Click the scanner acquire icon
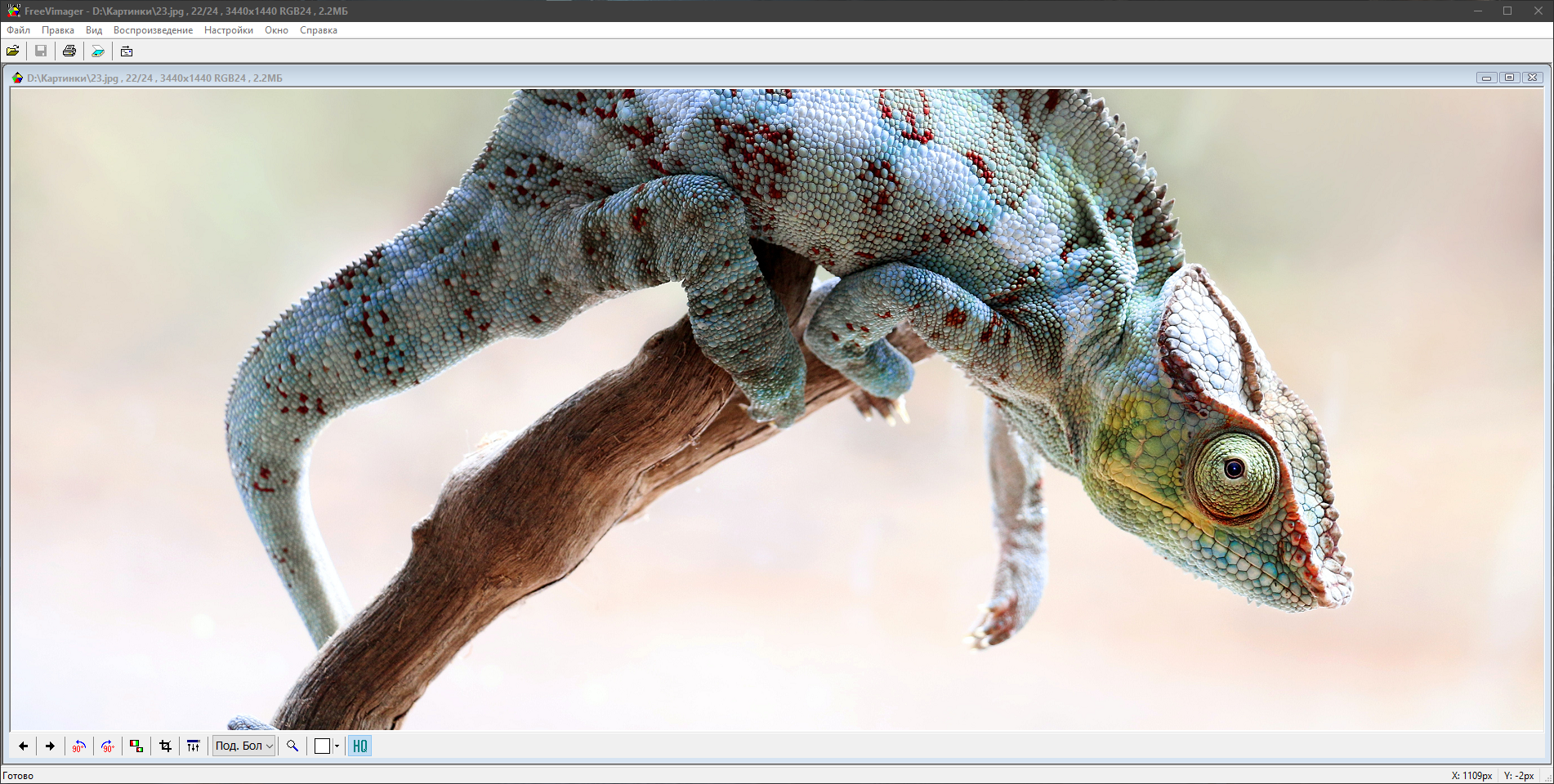 point(98,51)
